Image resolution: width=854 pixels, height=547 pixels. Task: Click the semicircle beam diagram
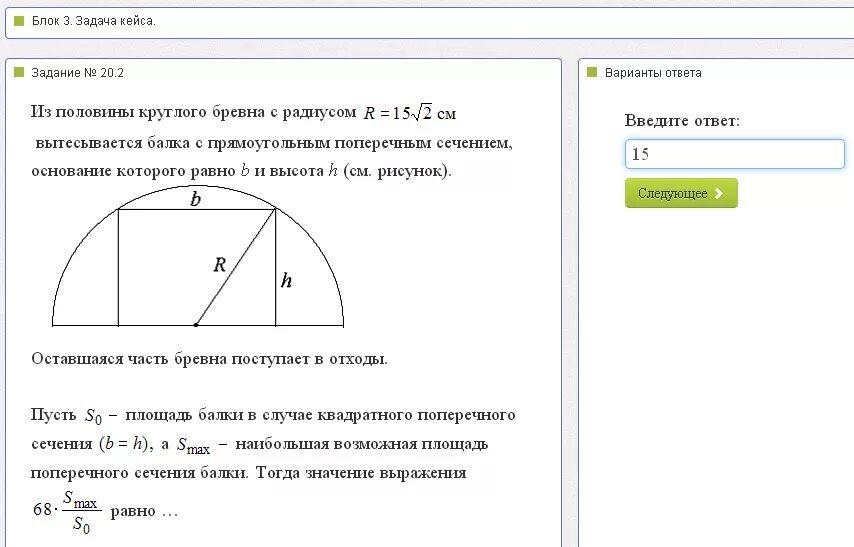click(198, 257)
